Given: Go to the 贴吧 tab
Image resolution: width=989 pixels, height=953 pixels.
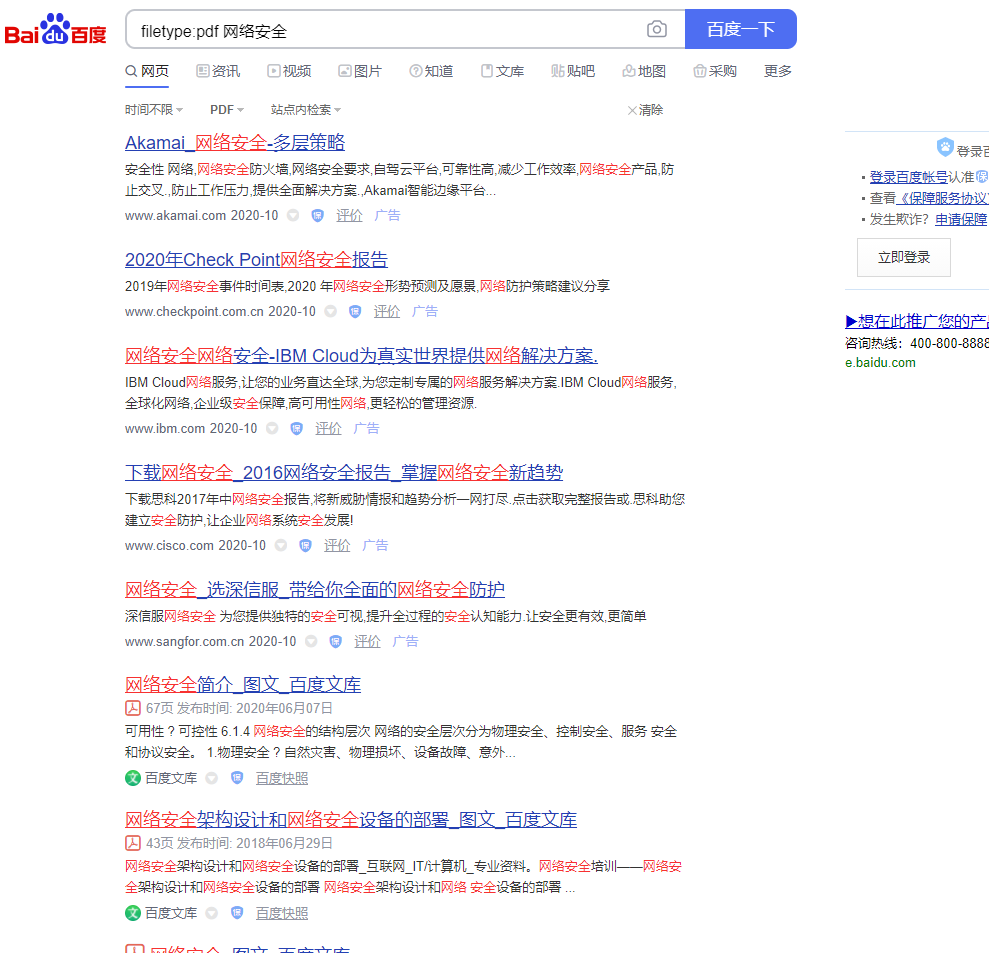Looking at the screenshot, I should (x=573, y=71).
